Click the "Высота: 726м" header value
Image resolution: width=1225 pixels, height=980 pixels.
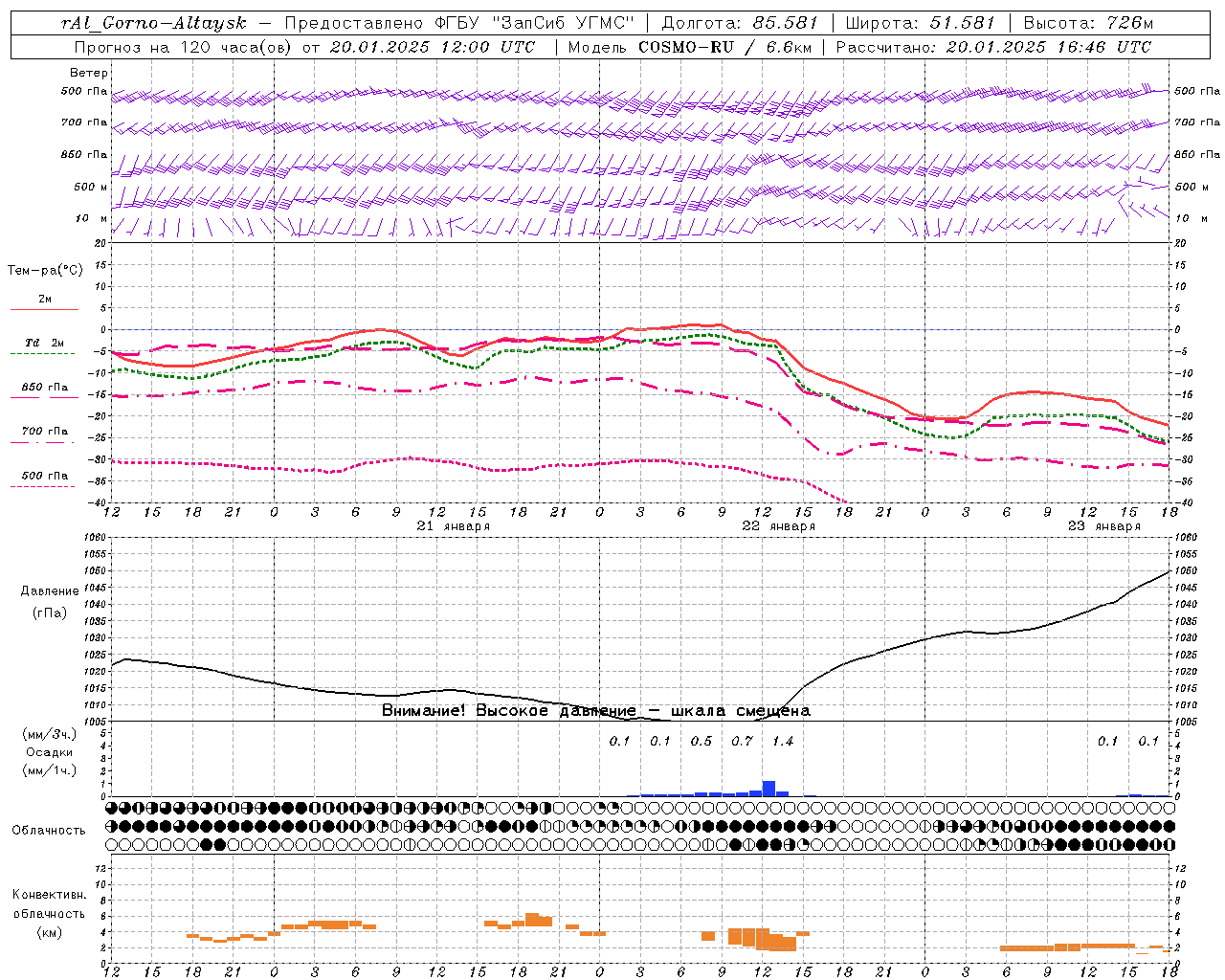(1088, 23)
